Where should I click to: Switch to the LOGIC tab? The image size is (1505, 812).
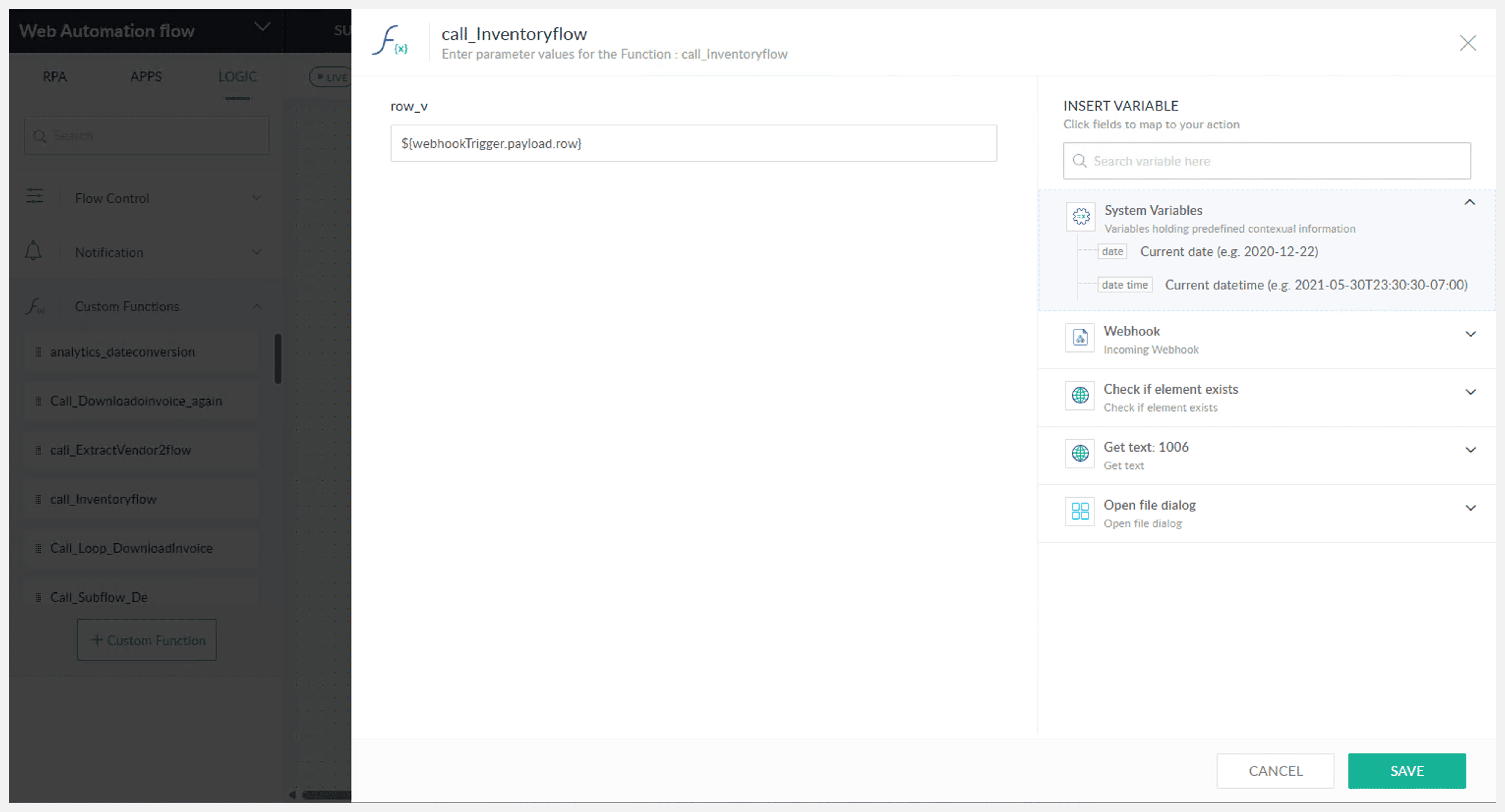[237, 76]
